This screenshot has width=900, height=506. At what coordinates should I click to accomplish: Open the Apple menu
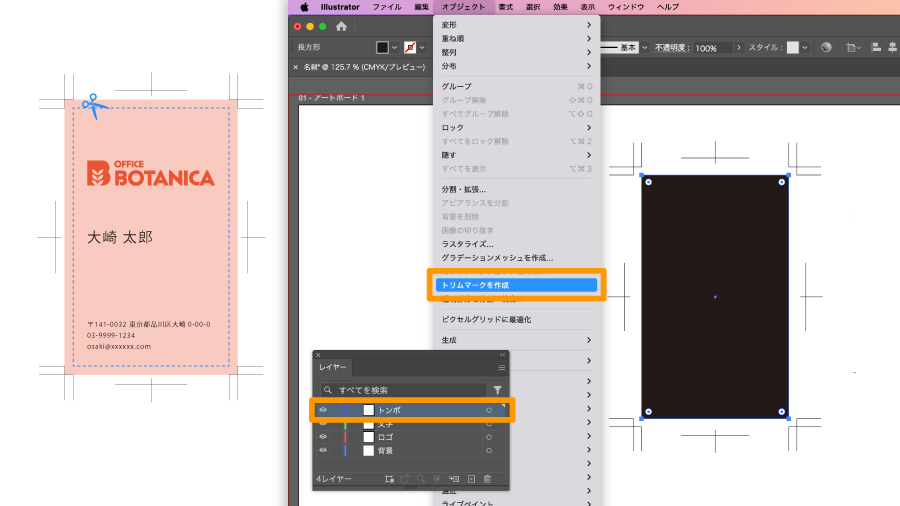coord(304,7)
